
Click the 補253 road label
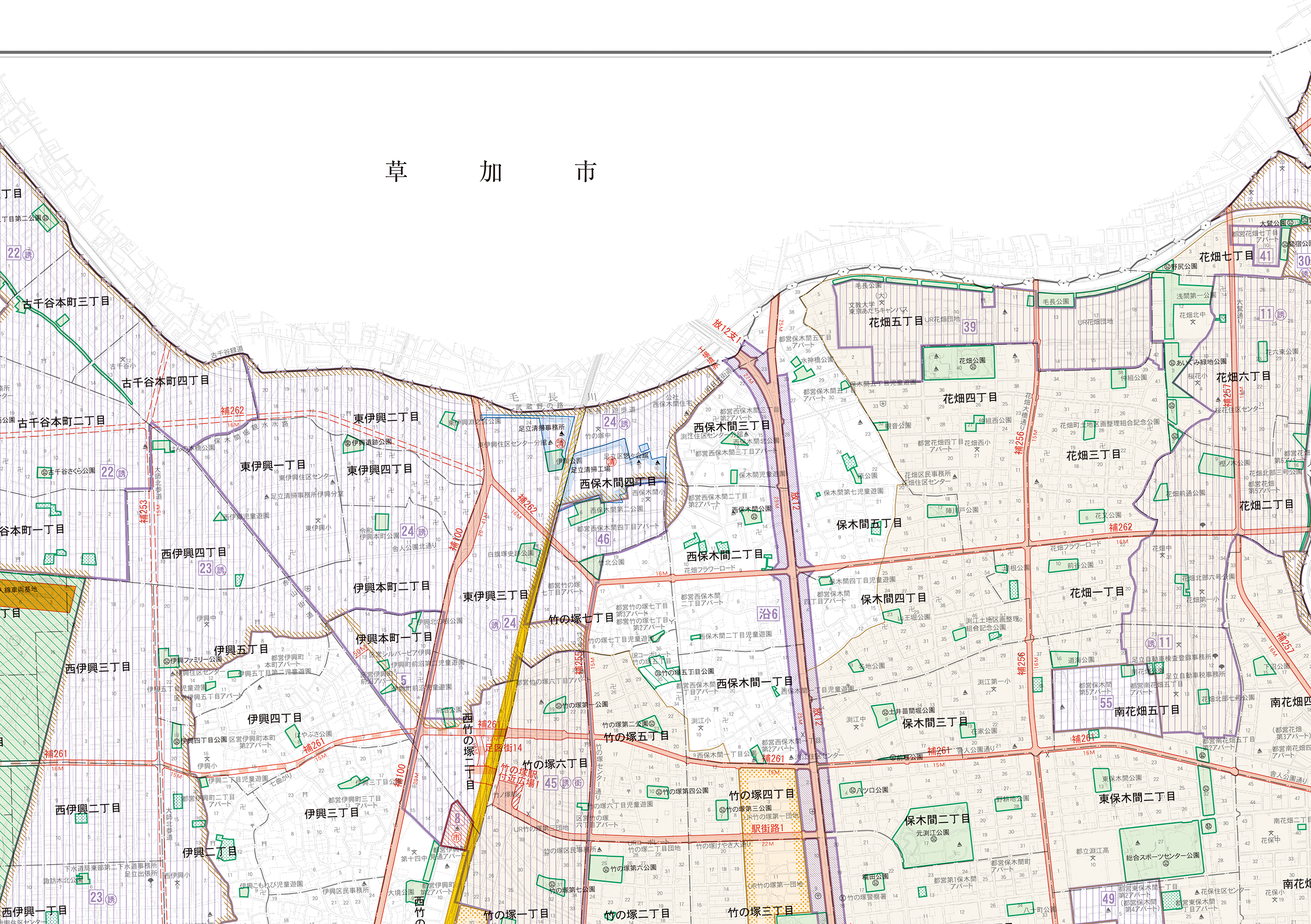(x=144, y=511)
